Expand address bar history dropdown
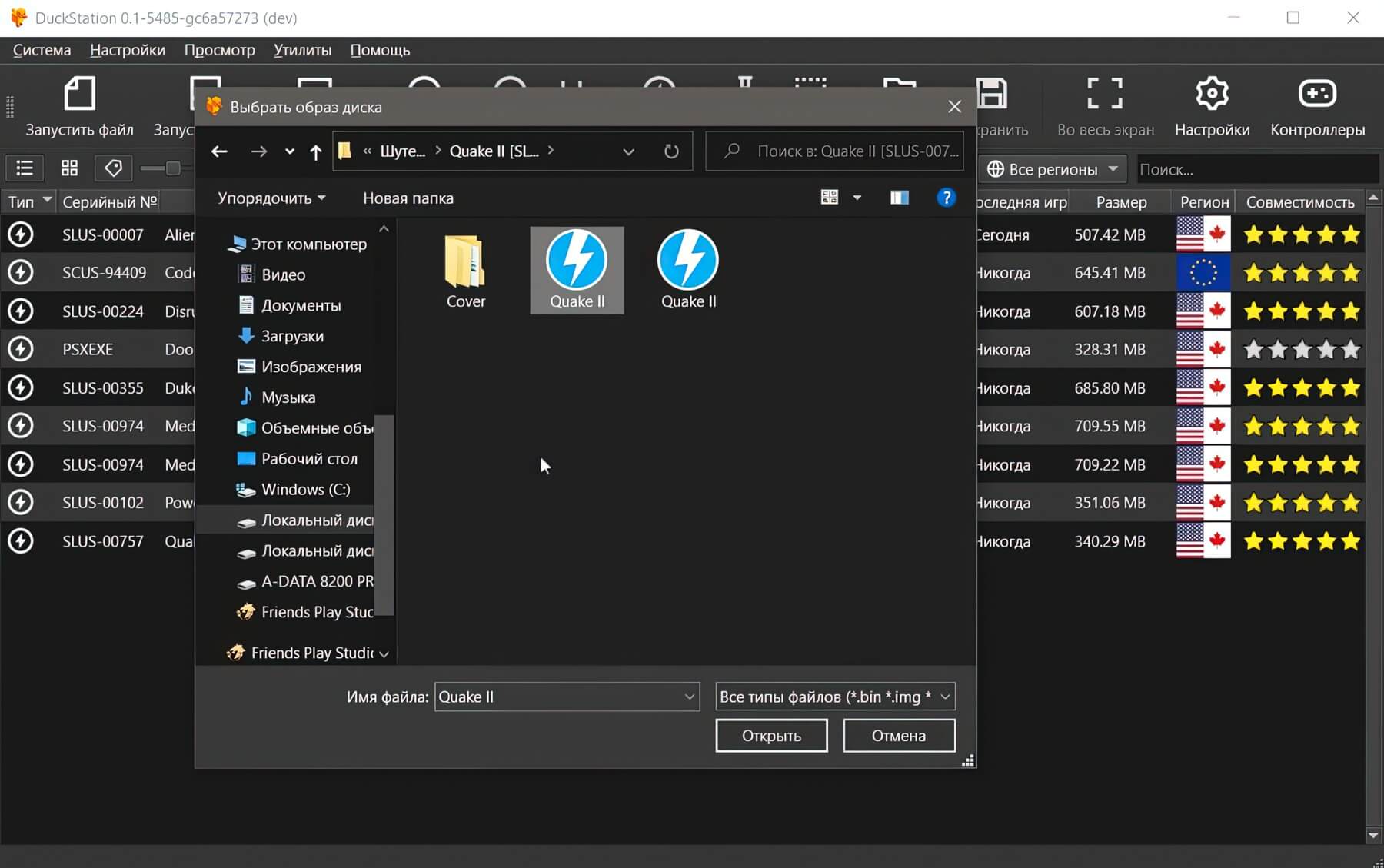The image size is (1384, 868). click(x=628, y=151)
